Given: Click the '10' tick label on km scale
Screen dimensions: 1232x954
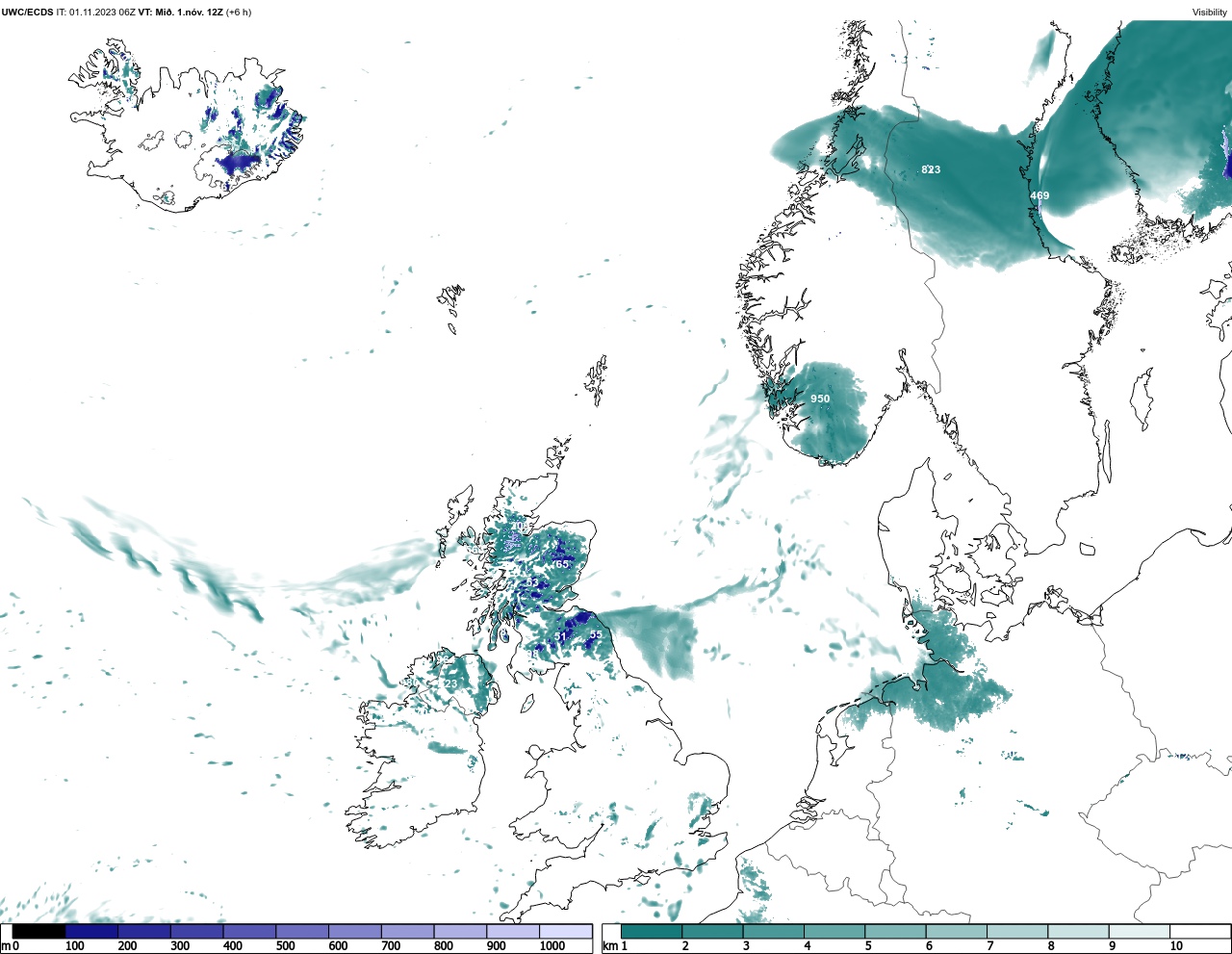Looking at the screenshot, I should pyautogui.click(x=1176, y=946).
